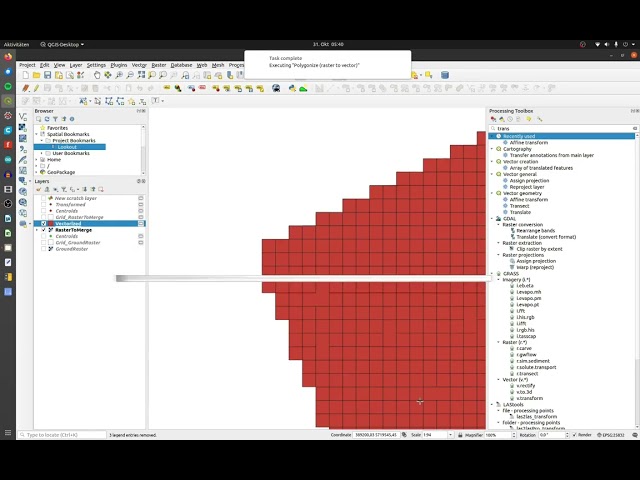This screenshot has width=640, height=480.
Task: Expand the Home node in Browser
Action: point(37,160)
